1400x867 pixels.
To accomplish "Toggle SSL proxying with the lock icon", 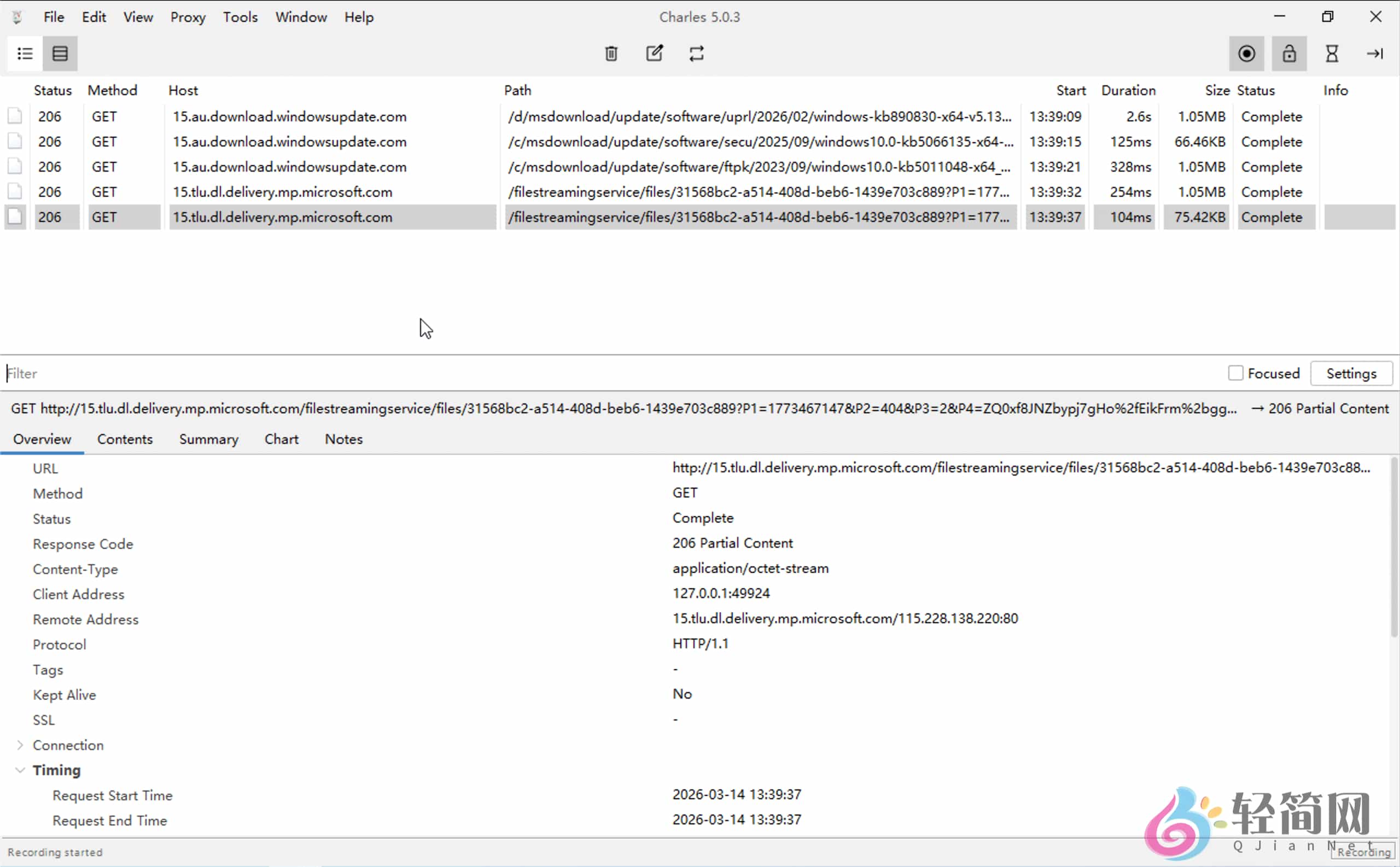I will [1288, 54].
